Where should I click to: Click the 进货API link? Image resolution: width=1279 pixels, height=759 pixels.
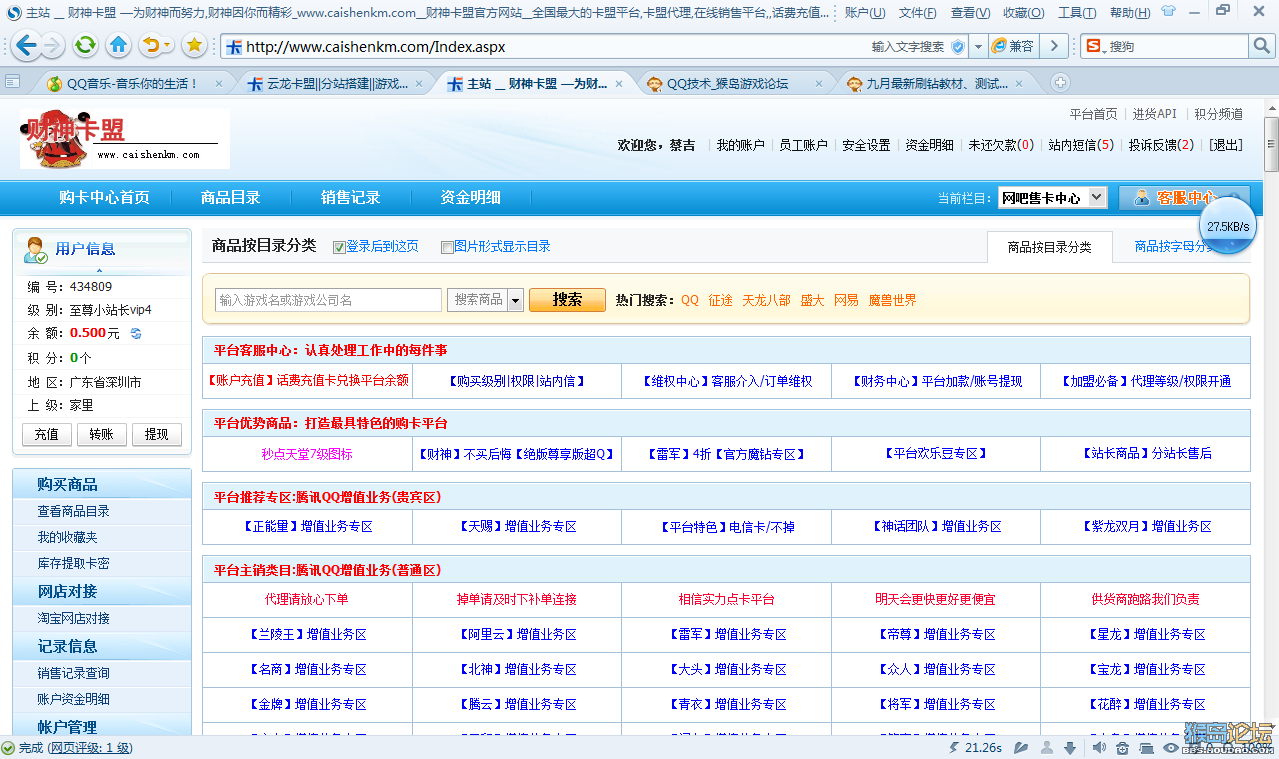(x=1155, y=114)
